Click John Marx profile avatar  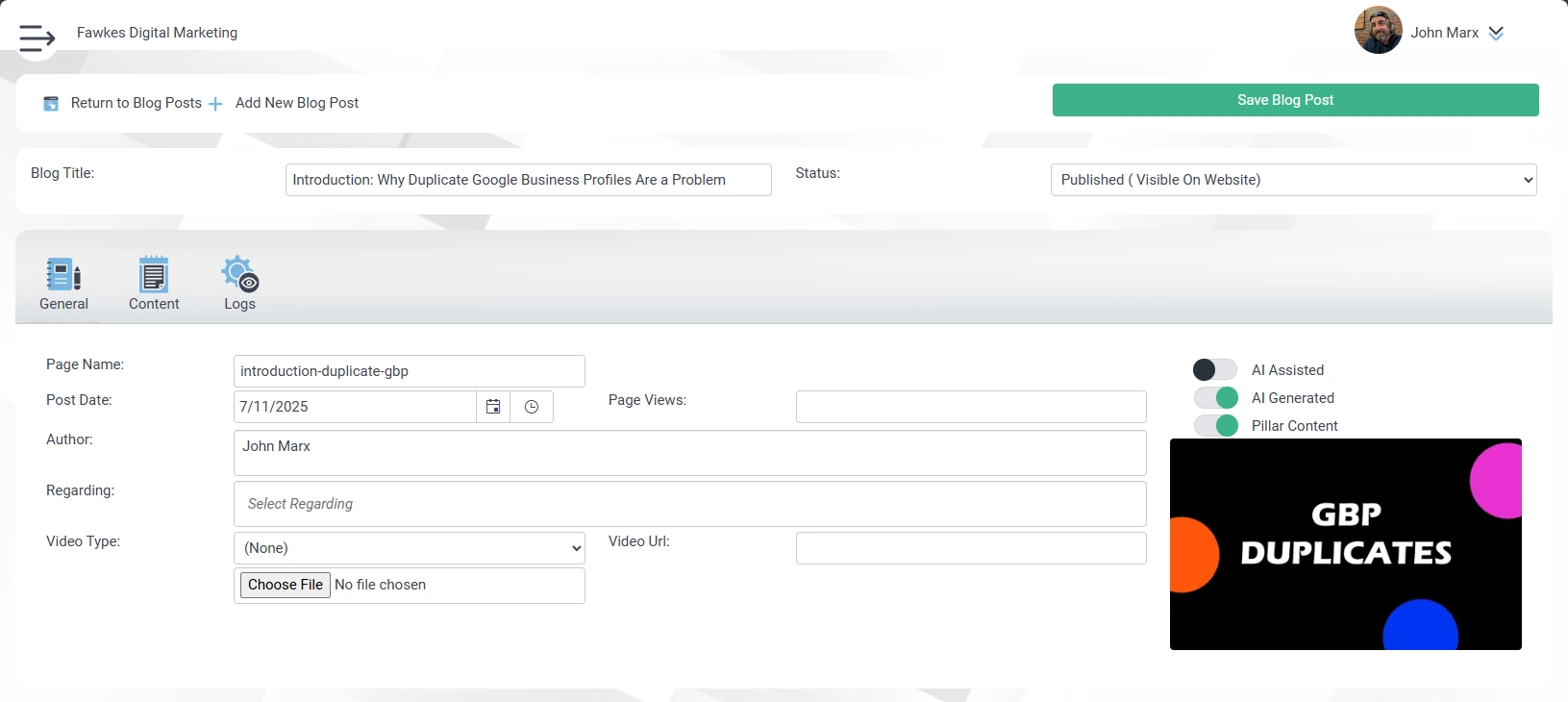(x=1378, y=31)
